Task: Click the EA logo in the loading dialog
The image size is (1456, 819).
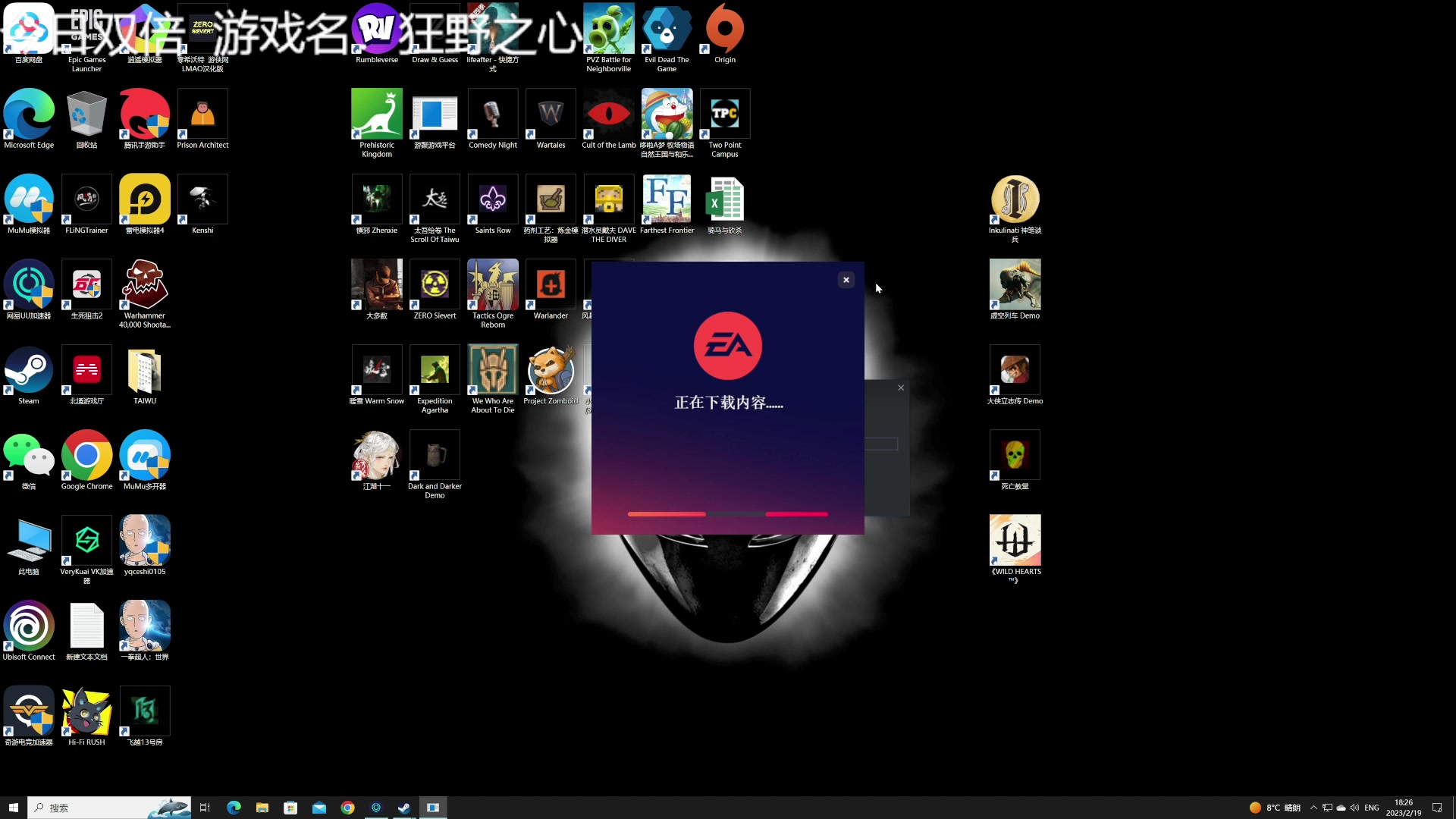Action: [x=728, y=346]
